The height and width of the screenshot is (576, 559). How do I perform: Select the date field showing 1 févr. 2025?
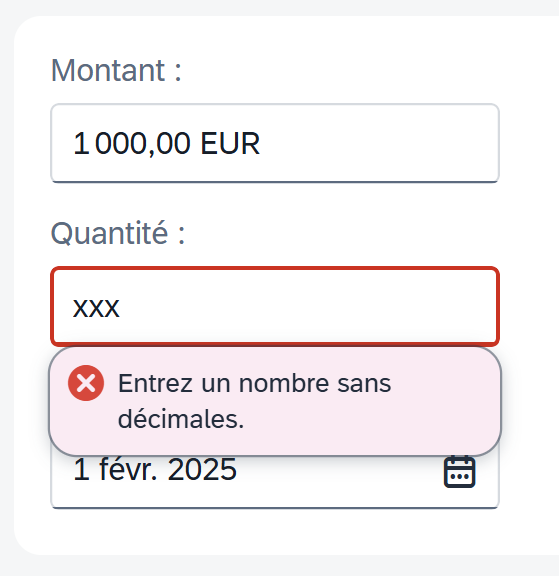[x=275, y=481]
